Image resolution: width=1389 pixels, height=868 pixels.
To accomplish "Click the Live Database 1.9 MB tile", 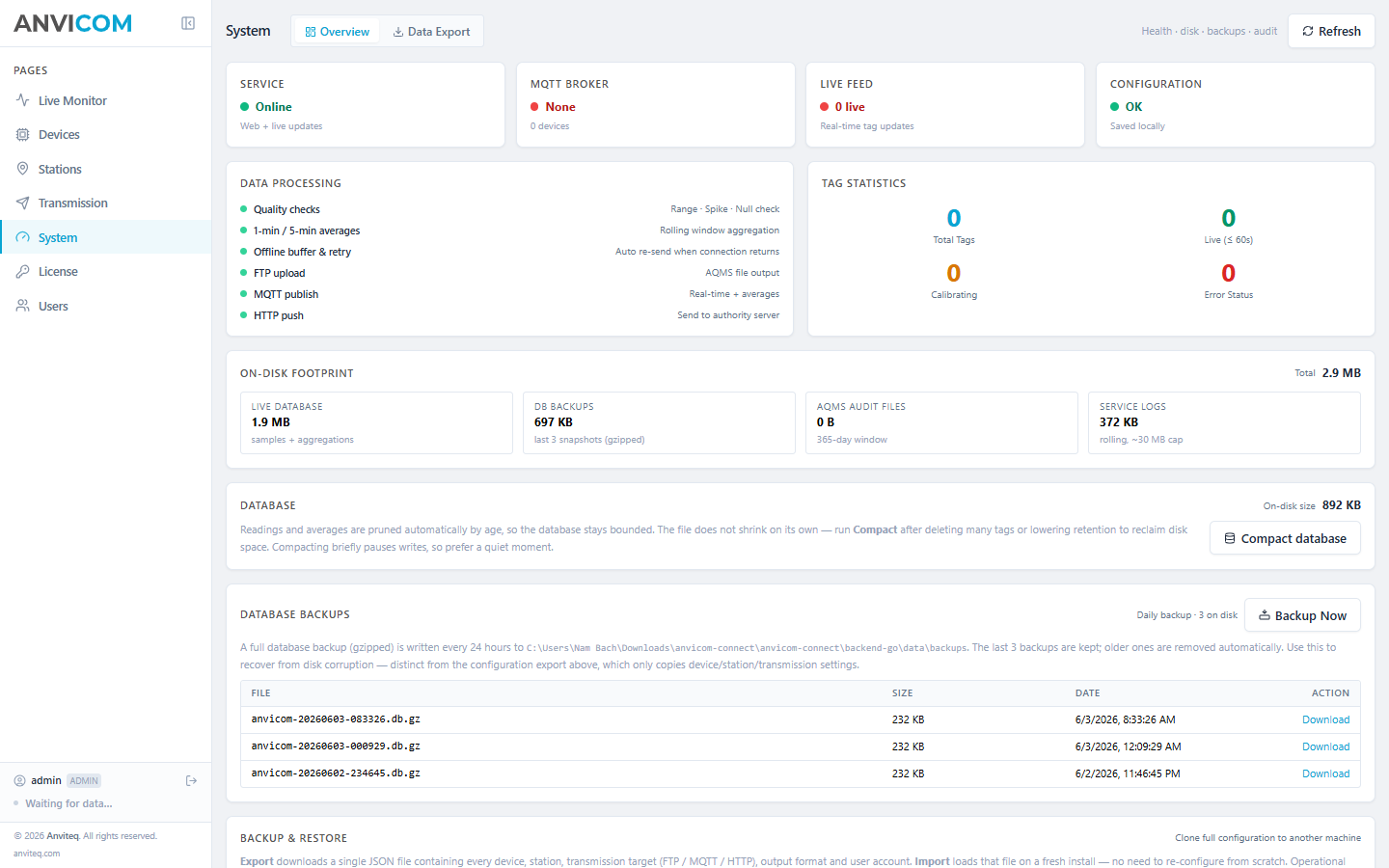I will 376,422.
